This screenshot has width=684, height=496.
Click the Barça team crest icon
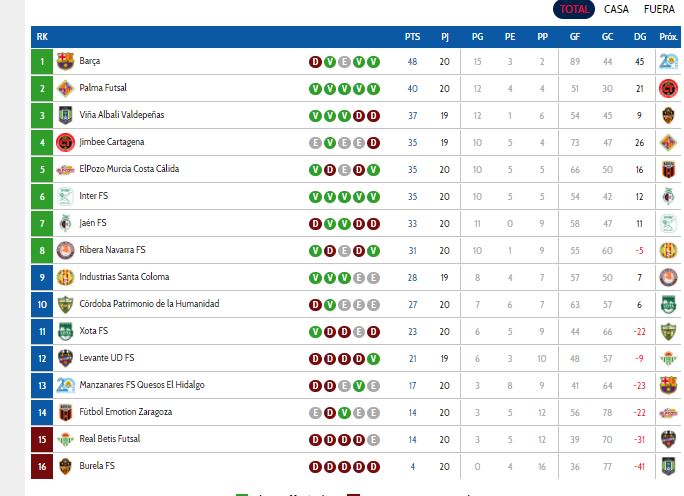pyautogui.click(x=66, y=61)
